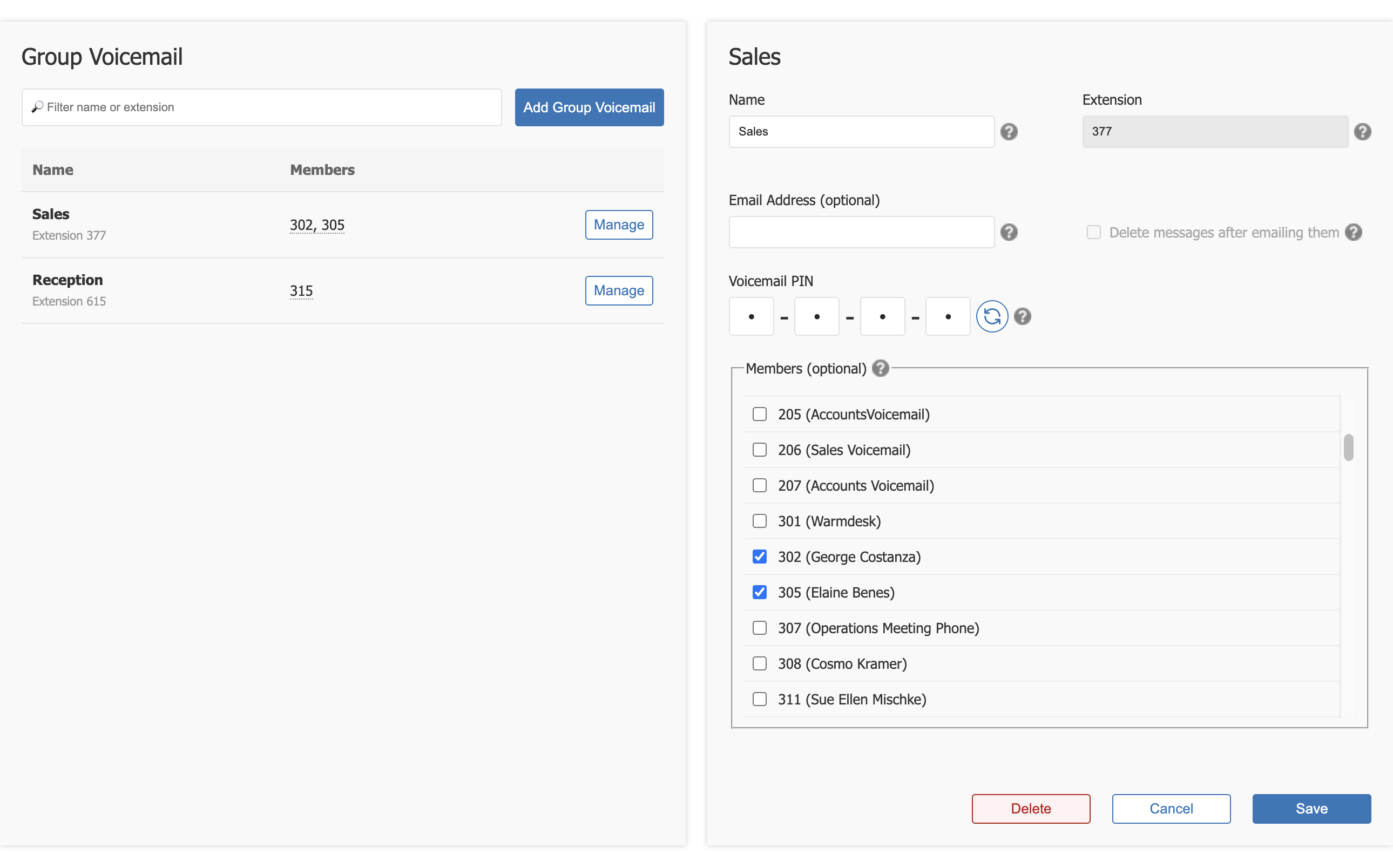Regenerate the Voicemail PIN with refresh icon
The image size is (1393, 868).
coord(992,316)
